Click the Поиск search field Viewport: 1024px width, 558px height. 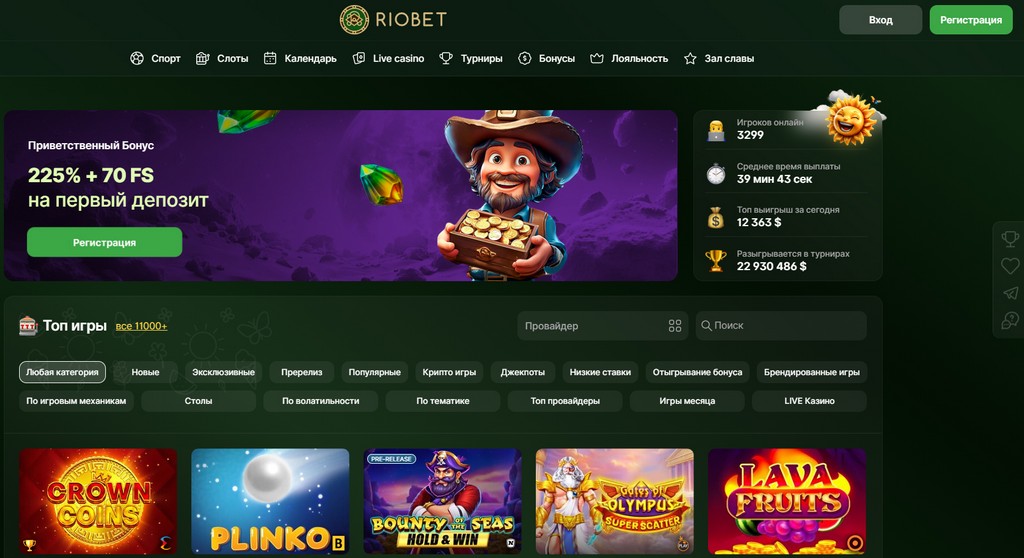(781, 325)
